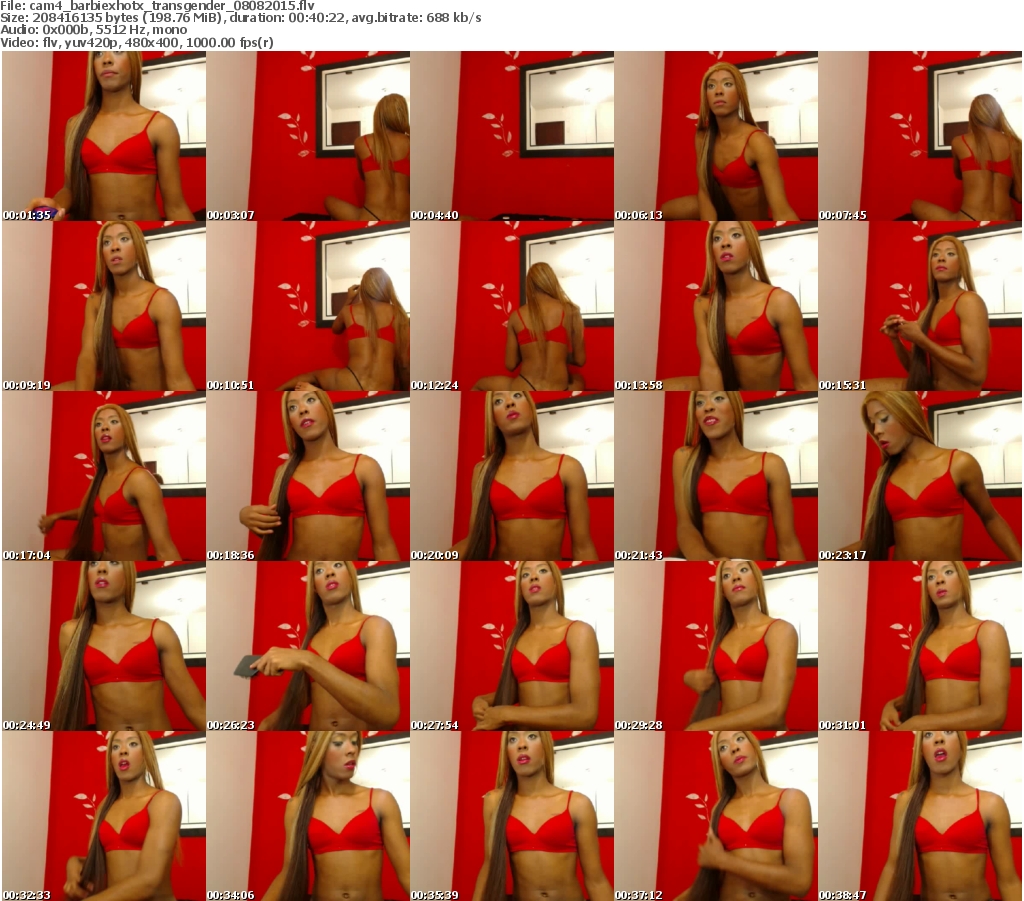Open the frame at 00:10:51

[308, 306]
